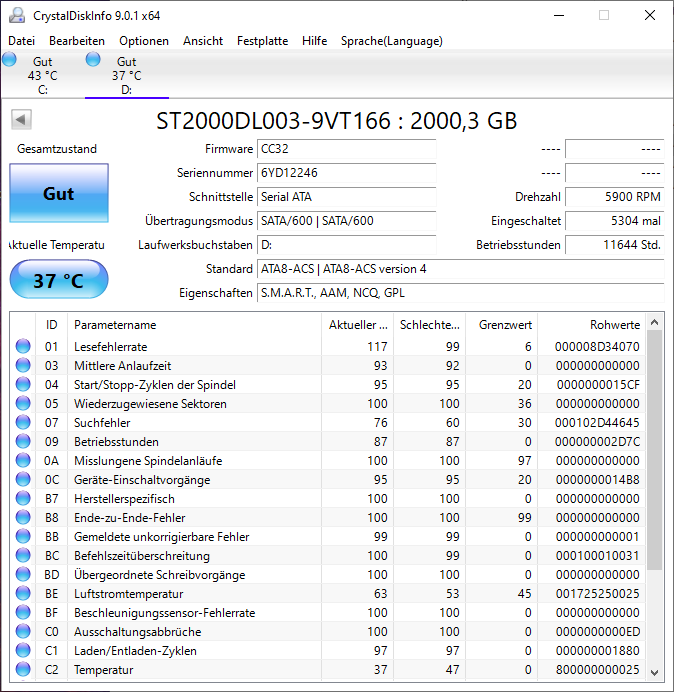Click status orb of Laden/Entladen-Zyklen
674x692 pixels.
(23, 650)
